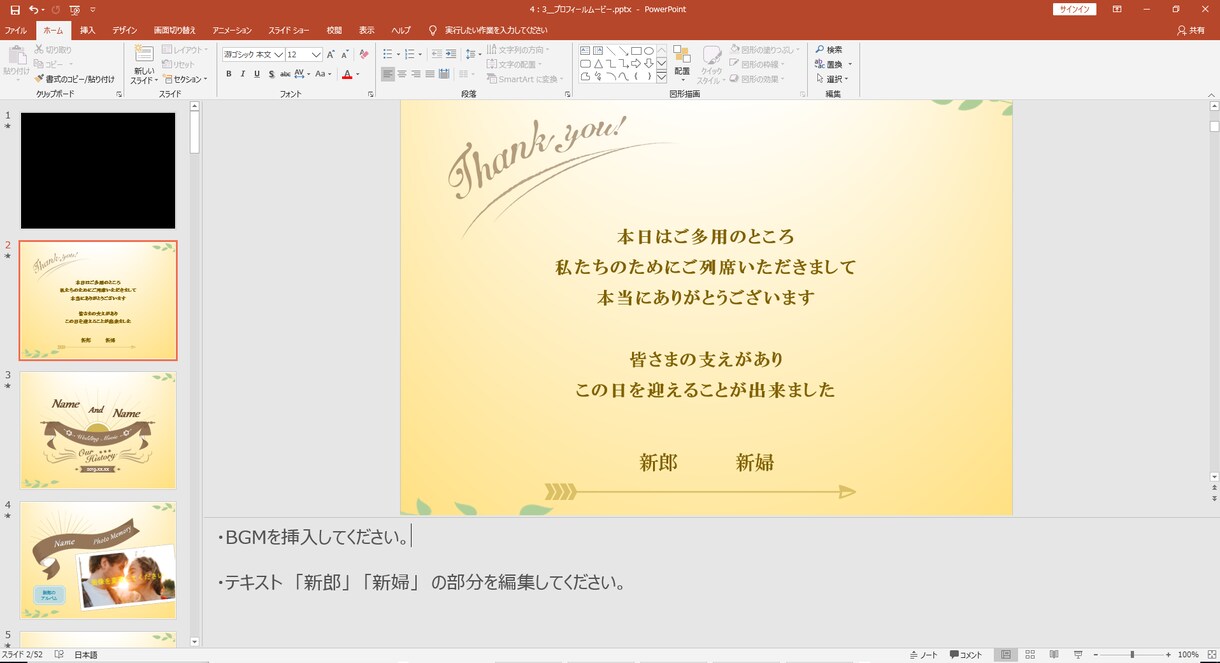Select black slide 1 thumbnail
The height and width of the screenshot is (663, 1220).
98,170
